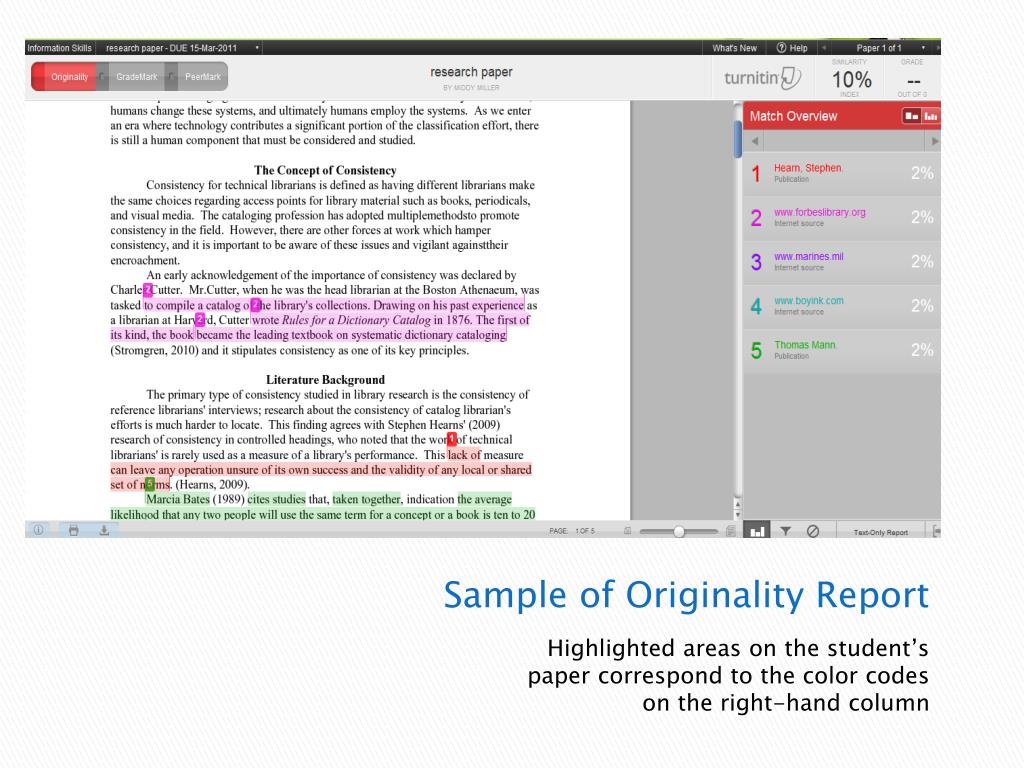Click the Help question mark icon
Viewport: 1024px width, 768px height.
point(781,48)
